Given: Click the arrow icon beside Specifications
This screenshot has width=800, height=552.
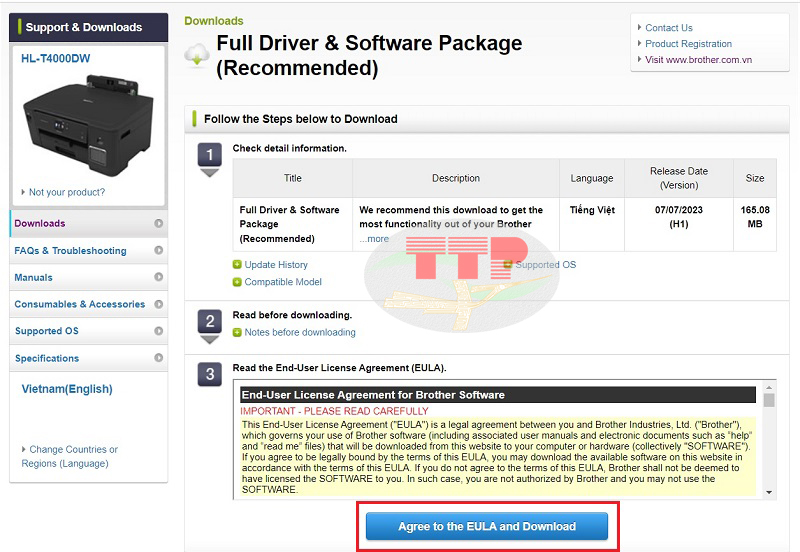Looking at the screenshot, I should [x=159, y=358].
